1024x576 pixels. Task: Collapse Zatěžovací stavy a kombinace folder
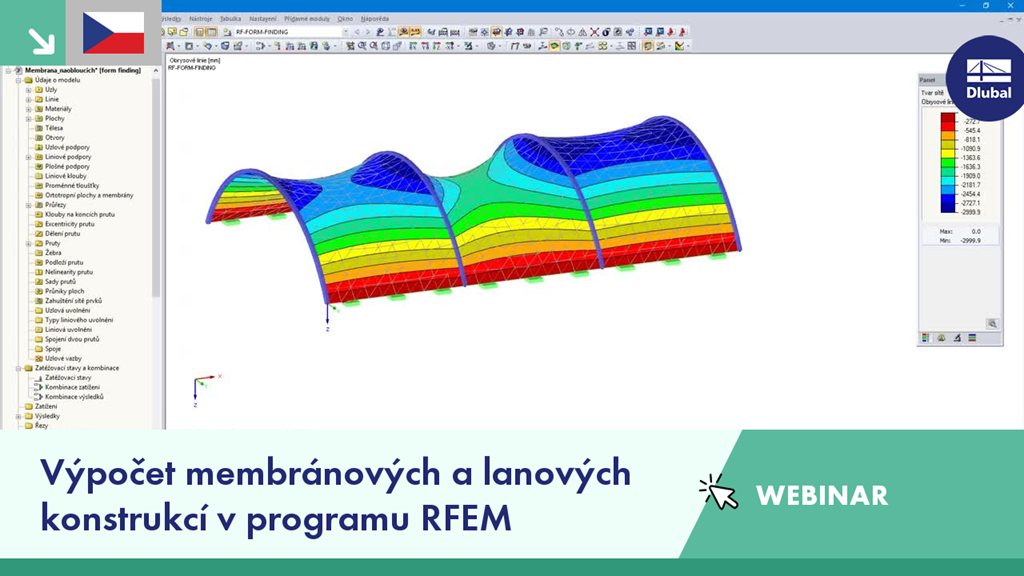click(x=18, y=368)
